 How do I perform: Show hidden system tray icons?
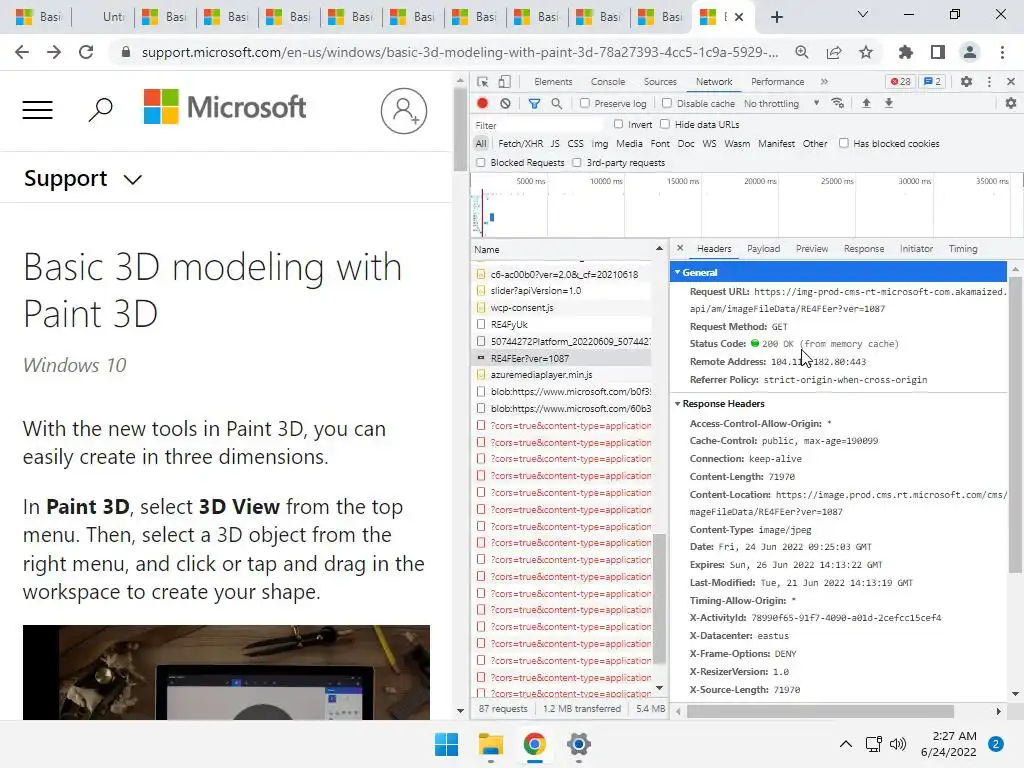coord(846,744)
